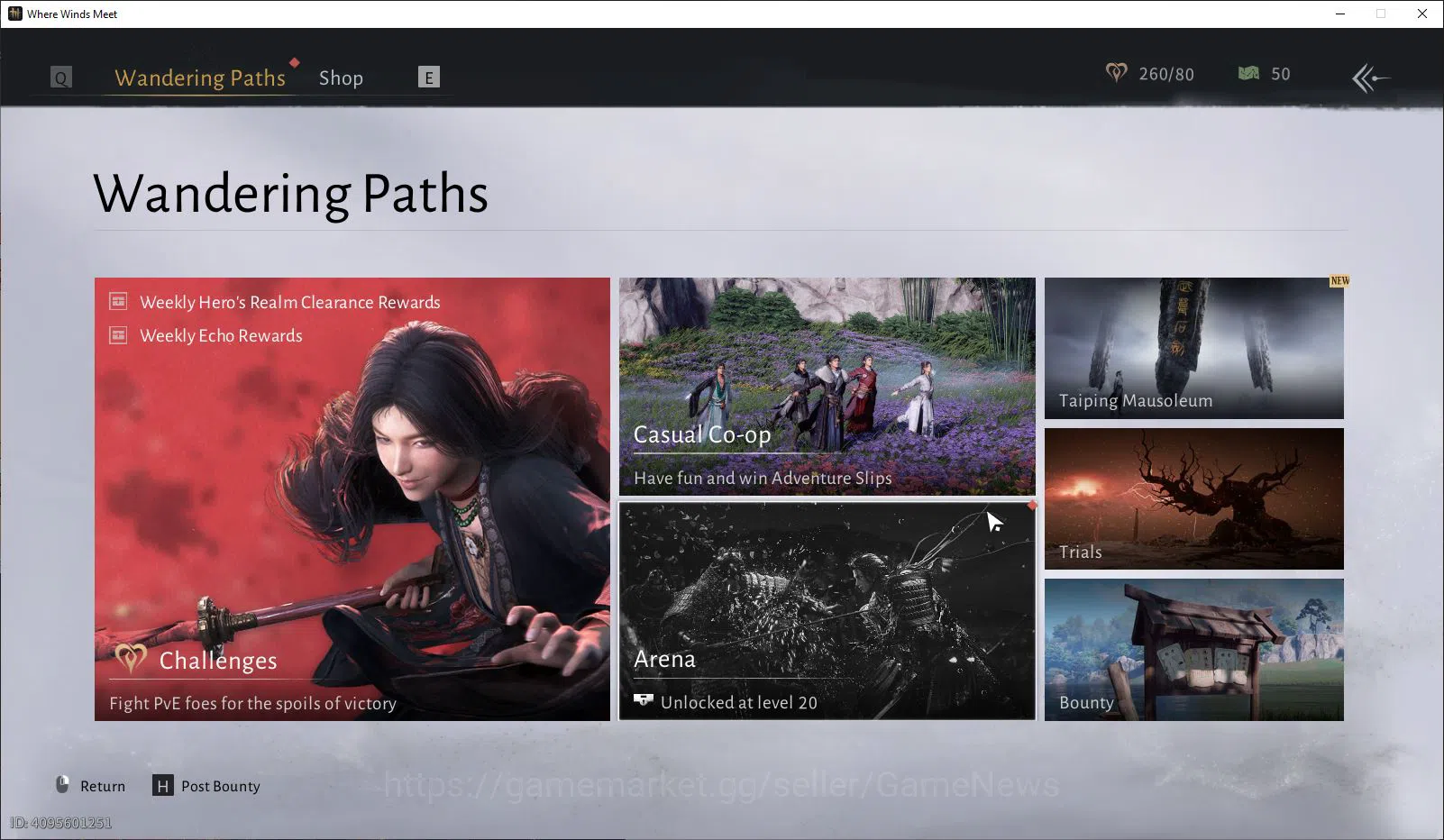Click the E key prompt icon
The height and width of the screenshot is (840, 1444).
coord(429,78)
